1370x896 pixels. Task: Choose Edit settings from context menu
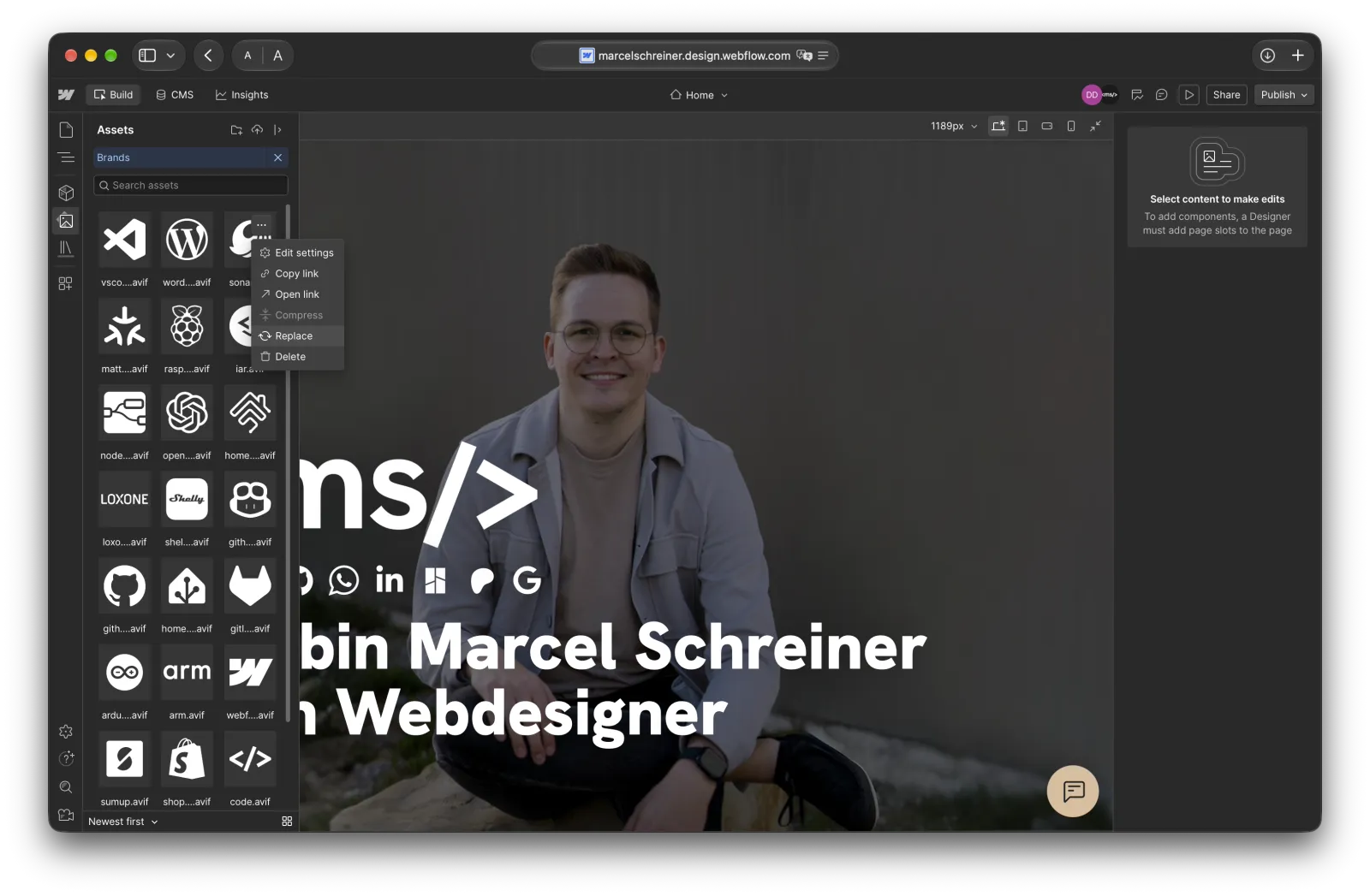297,253
